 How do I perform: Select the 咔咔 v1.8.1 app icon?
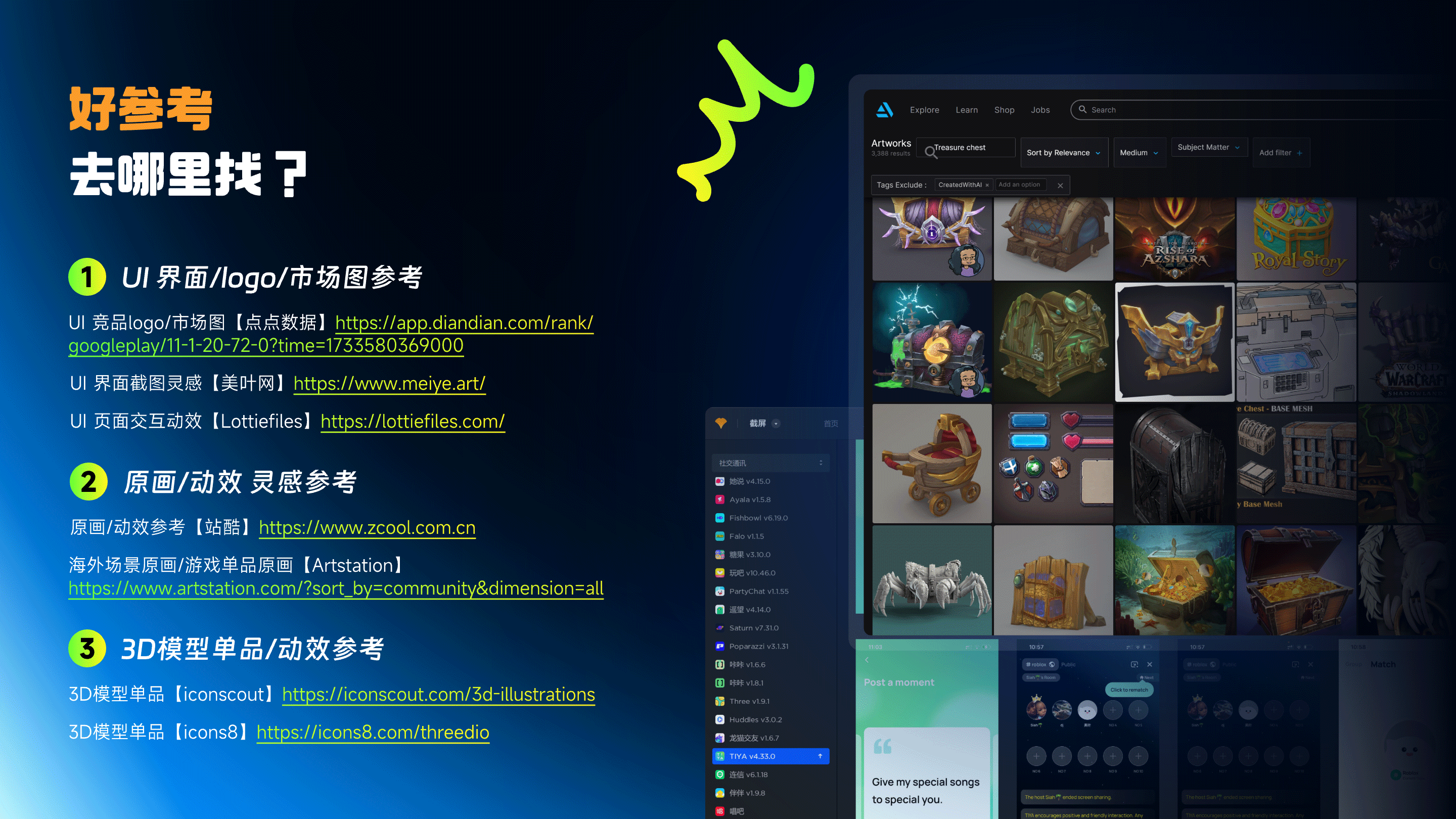[719, 683]
